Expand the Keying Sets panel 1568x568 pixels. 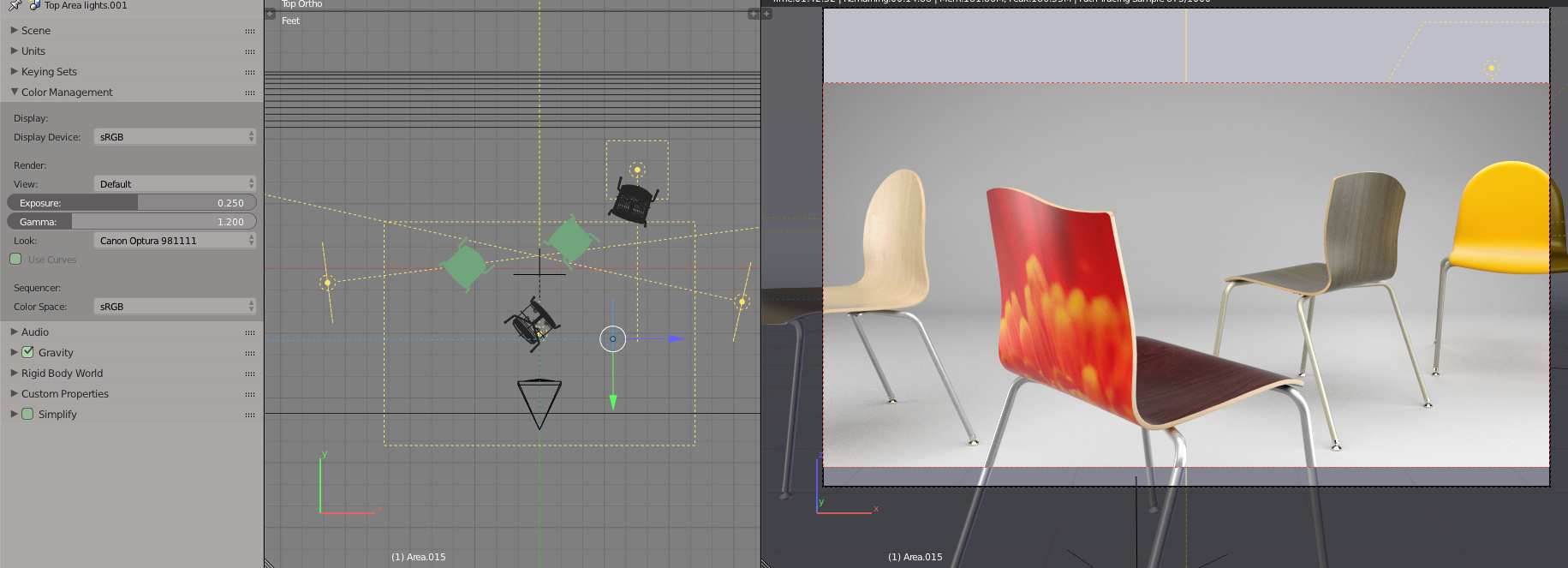coord(14,71)
